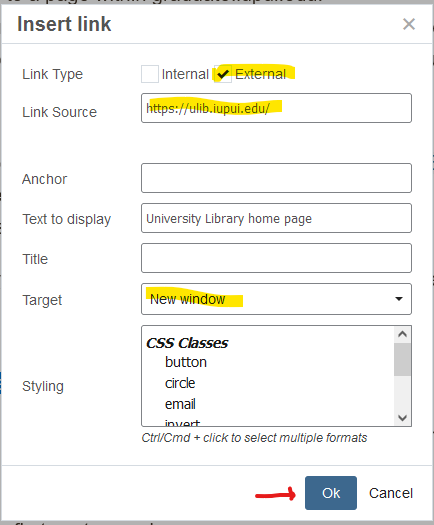Click the Styling list scroll down arrow
This screenshot has height=525, width=434.
pos(403,418)
